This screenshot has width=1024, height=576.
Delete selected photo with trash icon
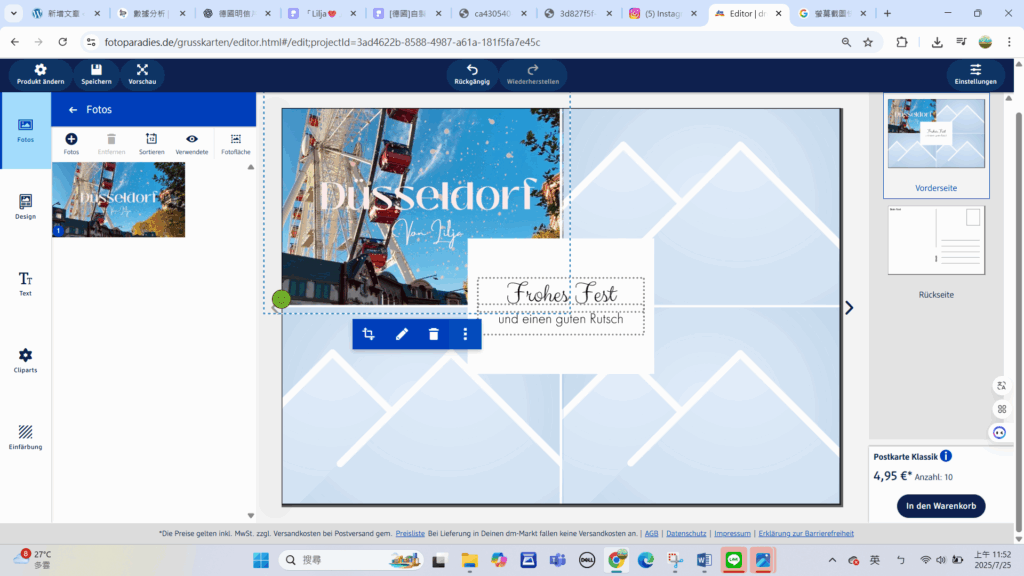click(x=433, y=334)
